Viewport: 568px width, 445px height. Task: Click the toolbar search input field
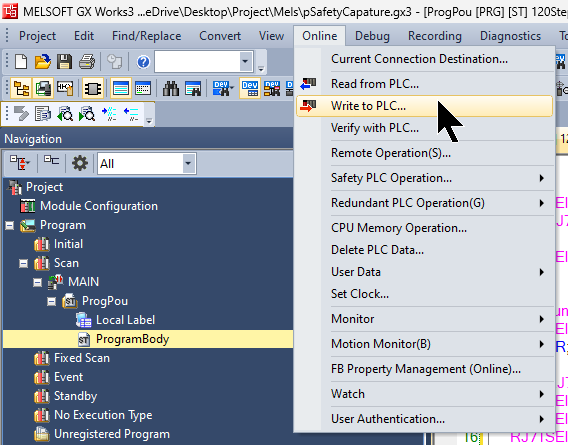point(197,61)
